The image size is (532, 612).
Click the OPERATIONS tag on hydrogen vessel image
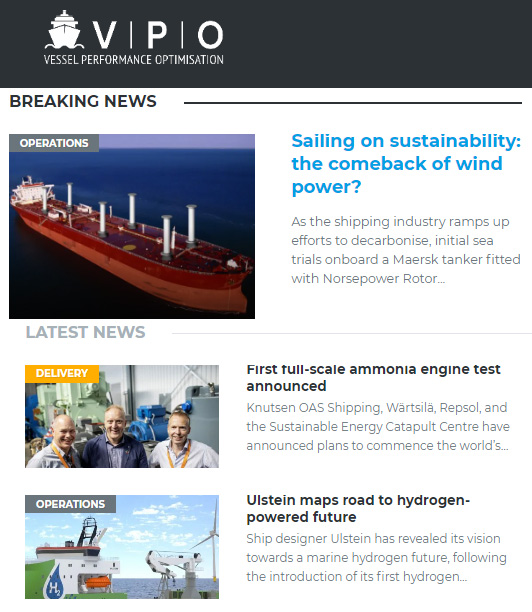70,504
